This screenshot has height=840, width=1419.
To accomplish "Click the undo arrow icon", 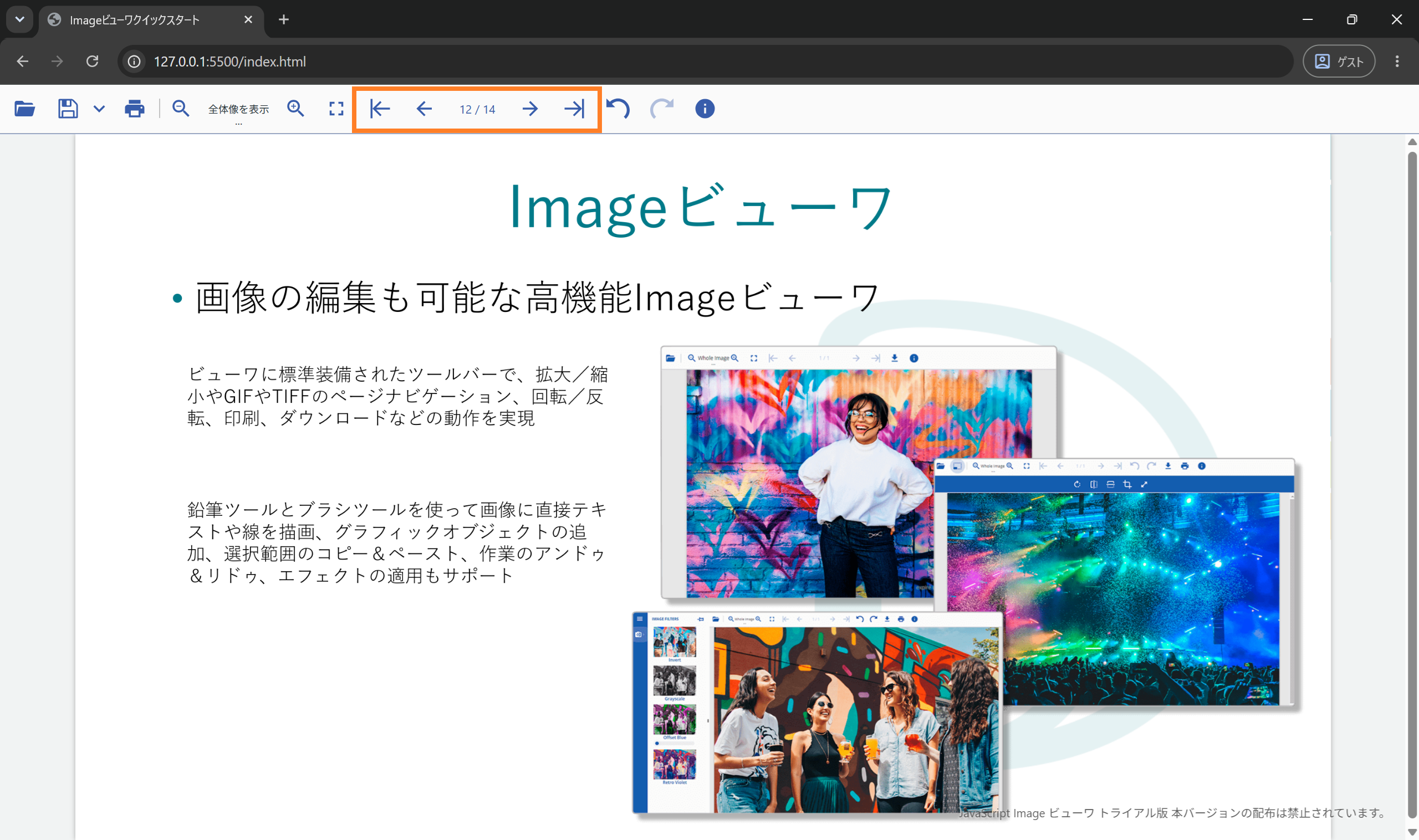I will 618,108.
